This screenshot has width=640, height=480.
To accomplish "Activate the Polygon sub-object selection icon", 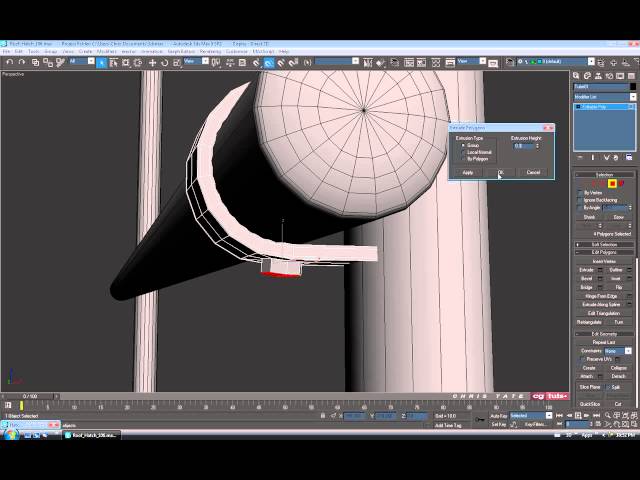I will point(612,183).
